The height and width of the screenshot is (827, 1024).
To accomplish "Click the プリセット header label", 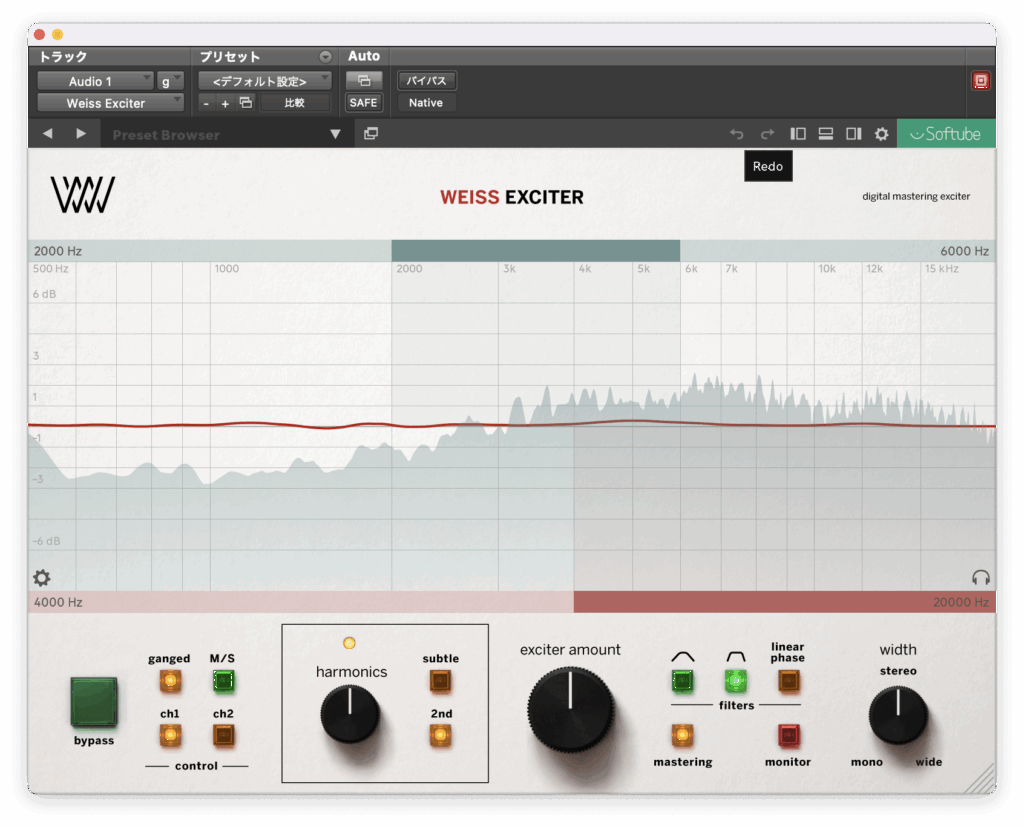I will tap(230, 57).
